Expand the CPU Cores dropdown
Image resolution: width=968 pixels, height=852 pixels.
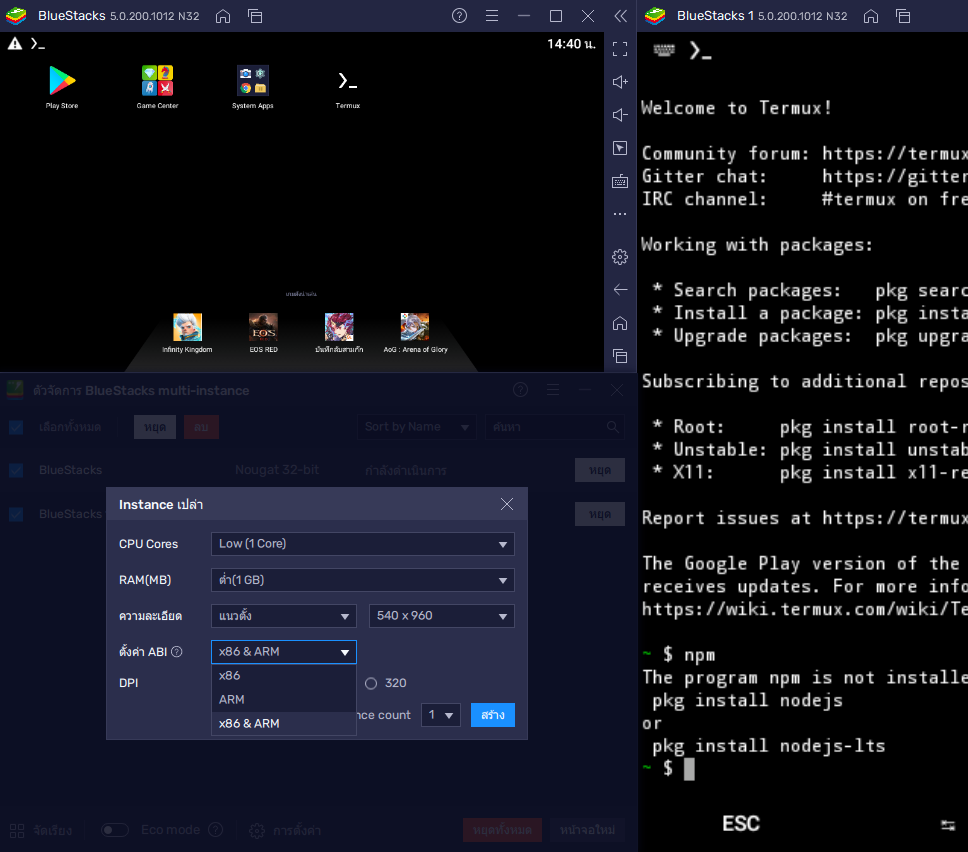(x=362, y=544)
